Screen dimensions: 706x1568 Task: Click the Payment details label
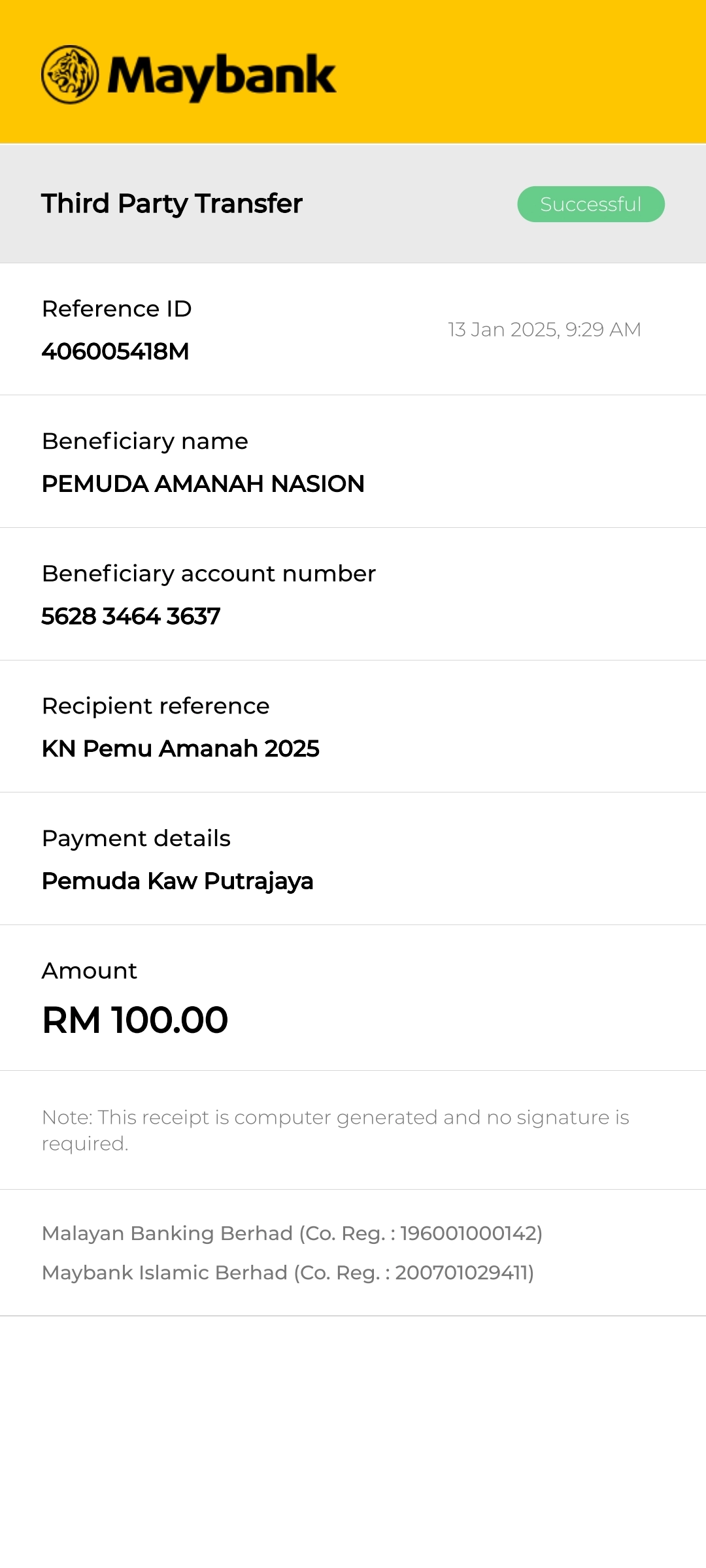pyautogui.click(x=136, y=838)
